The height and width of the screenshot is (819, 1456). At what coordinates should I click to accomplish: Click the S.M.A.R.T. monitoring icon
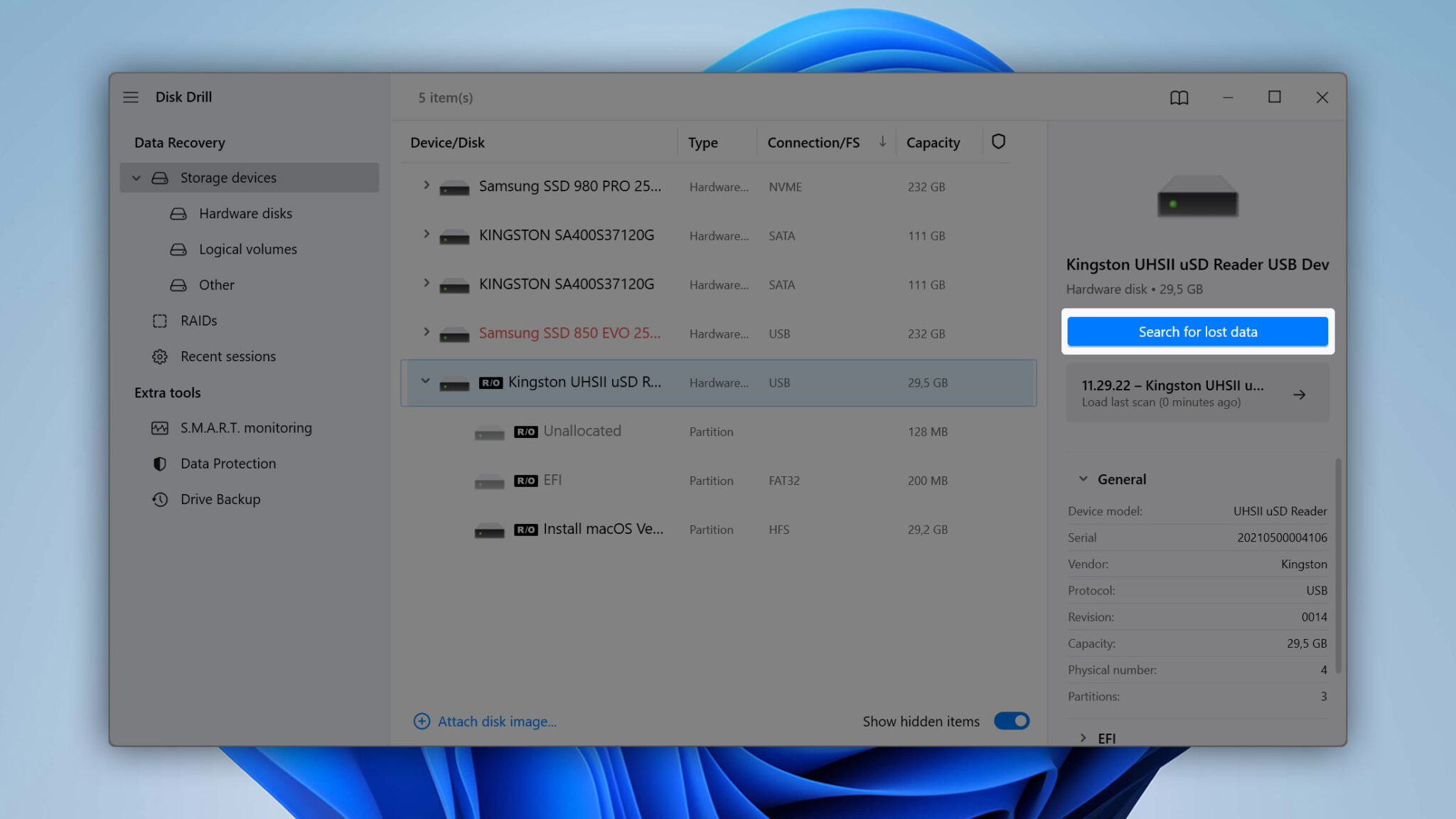pos(158,427)
